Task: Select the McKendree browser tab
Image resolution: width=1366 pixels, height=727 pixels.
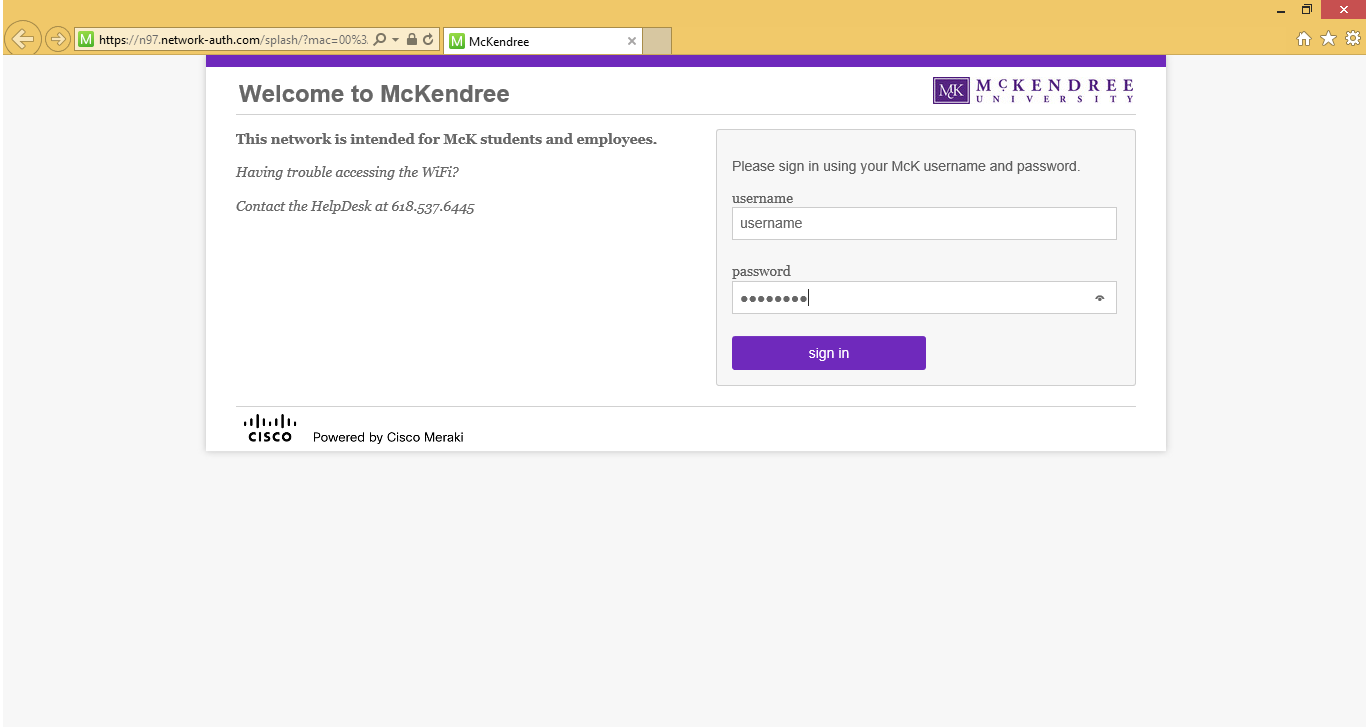Action: coord(542,41)
